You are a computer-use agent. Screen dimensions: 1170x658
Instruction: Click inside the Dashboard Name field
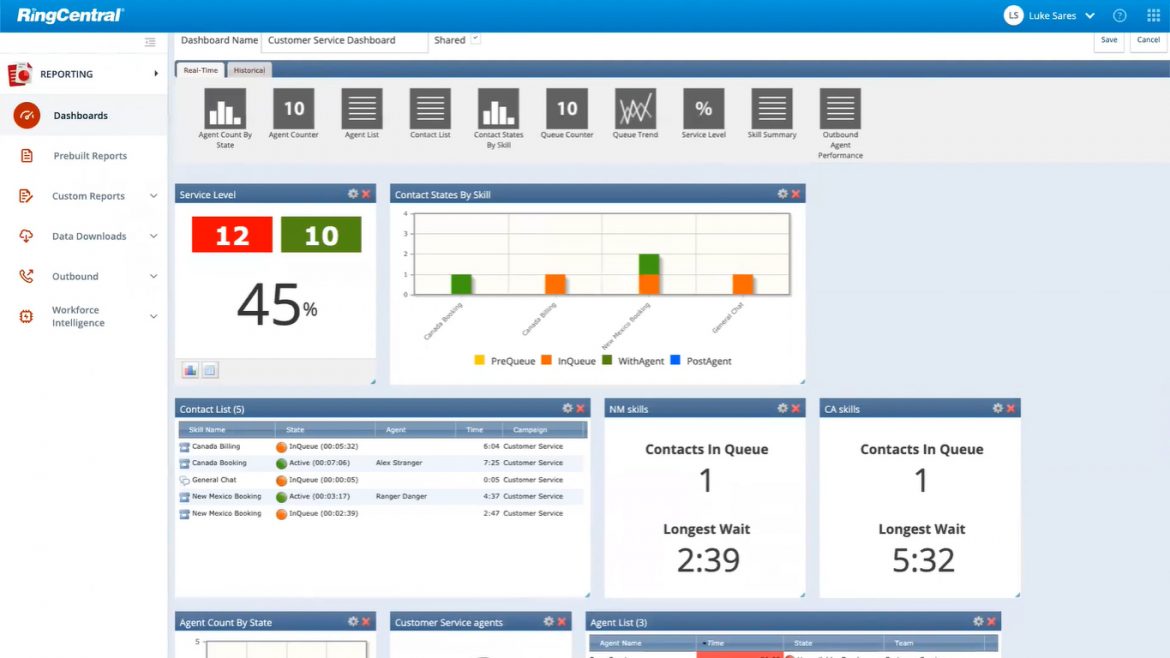(x=344, y=40)
